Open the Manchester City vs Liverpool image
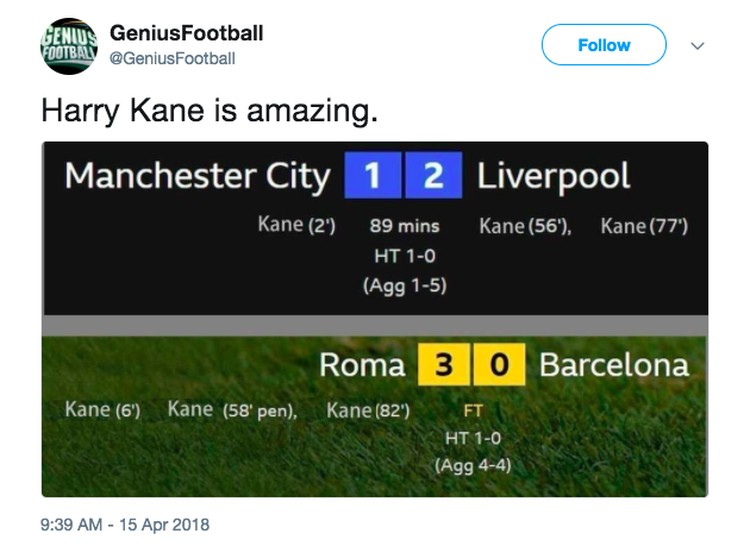 pos(375,228)
